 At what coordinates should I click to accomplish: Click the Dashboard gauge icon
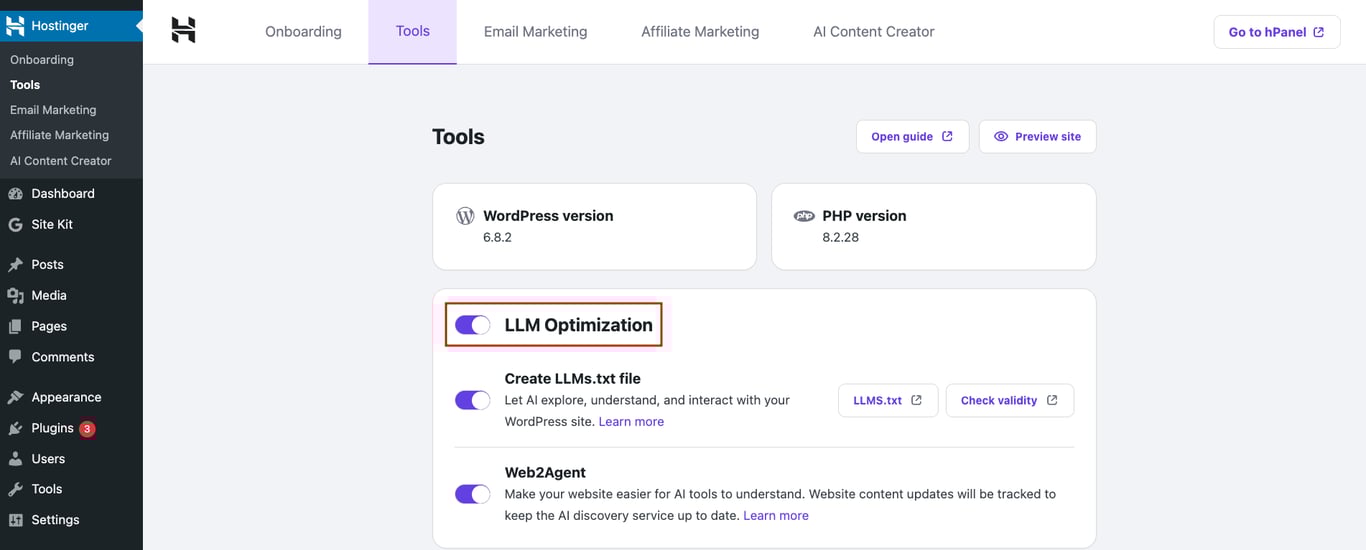[x=15, y=194]
